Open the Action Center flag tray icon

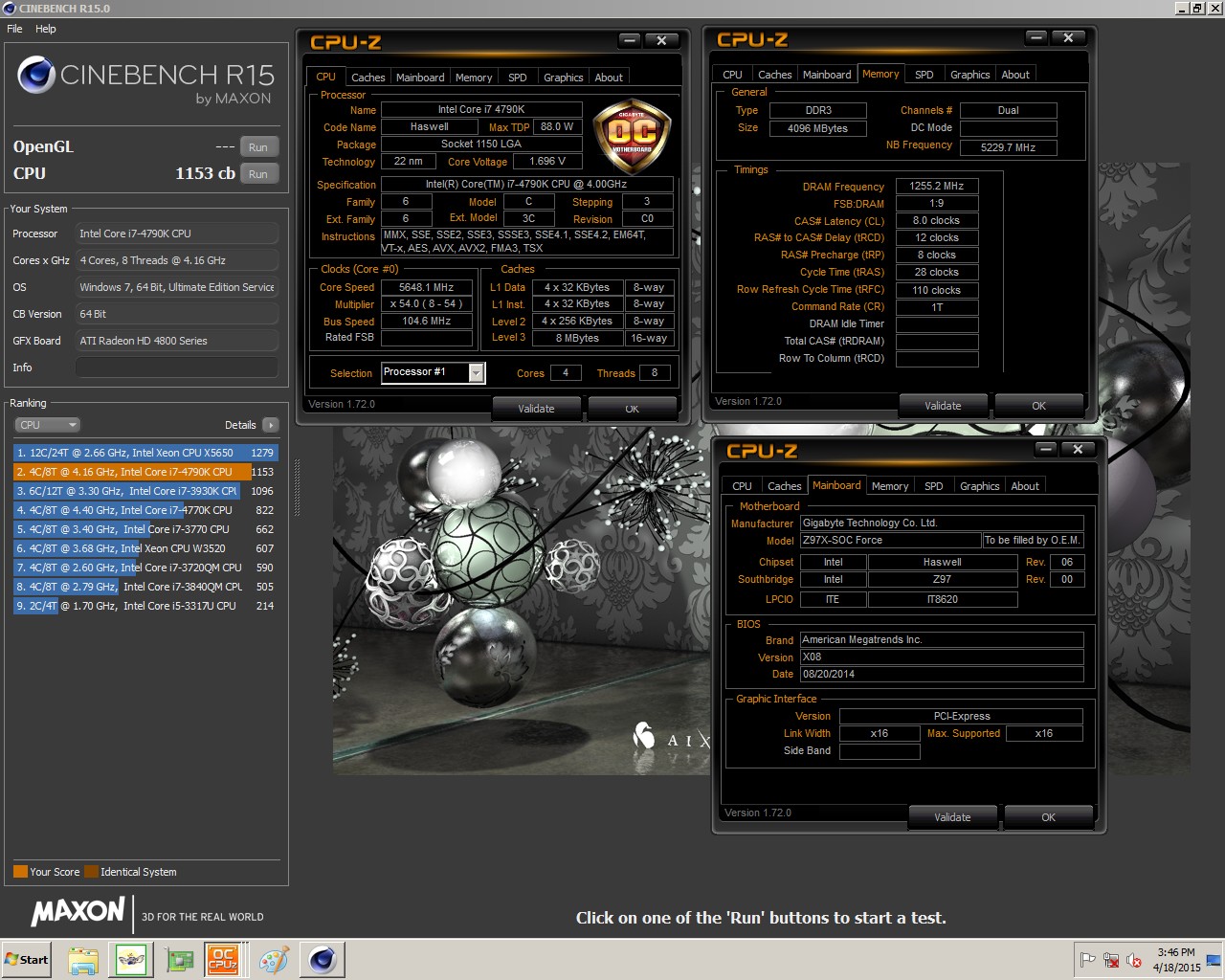[x=1088, y=960]
